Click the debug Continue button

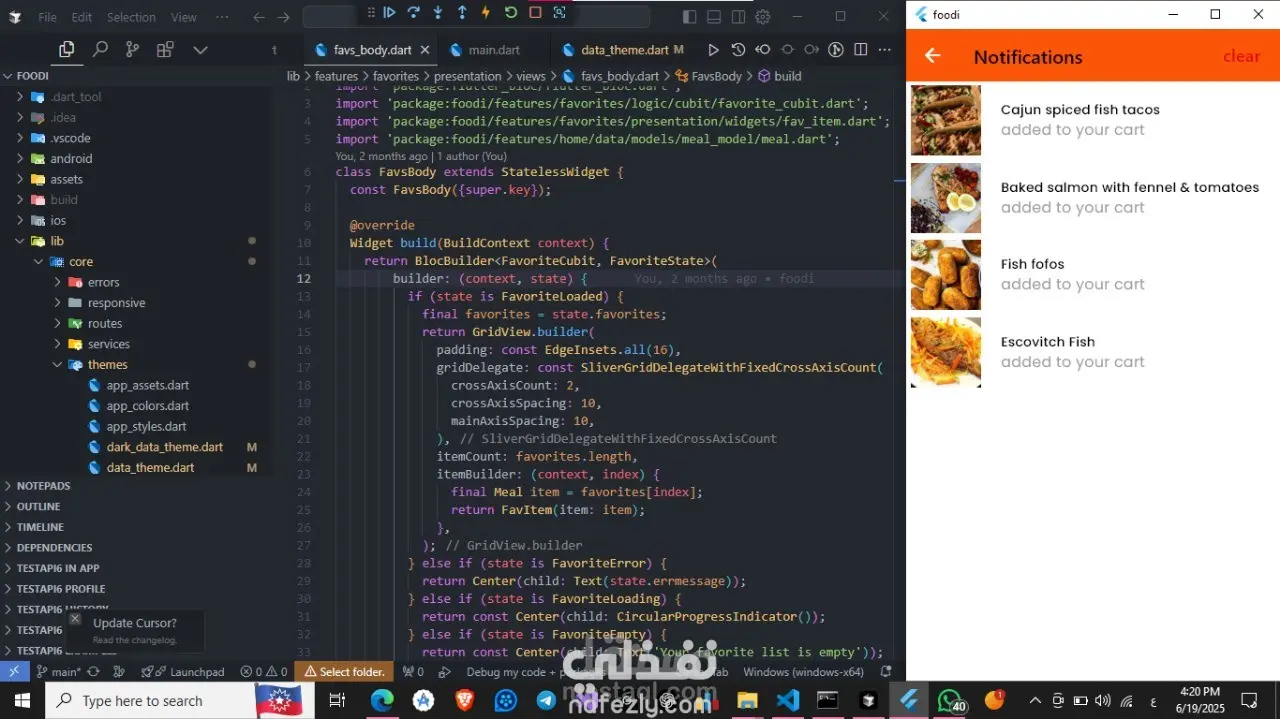pyautogui.click(x=389, y=13)
